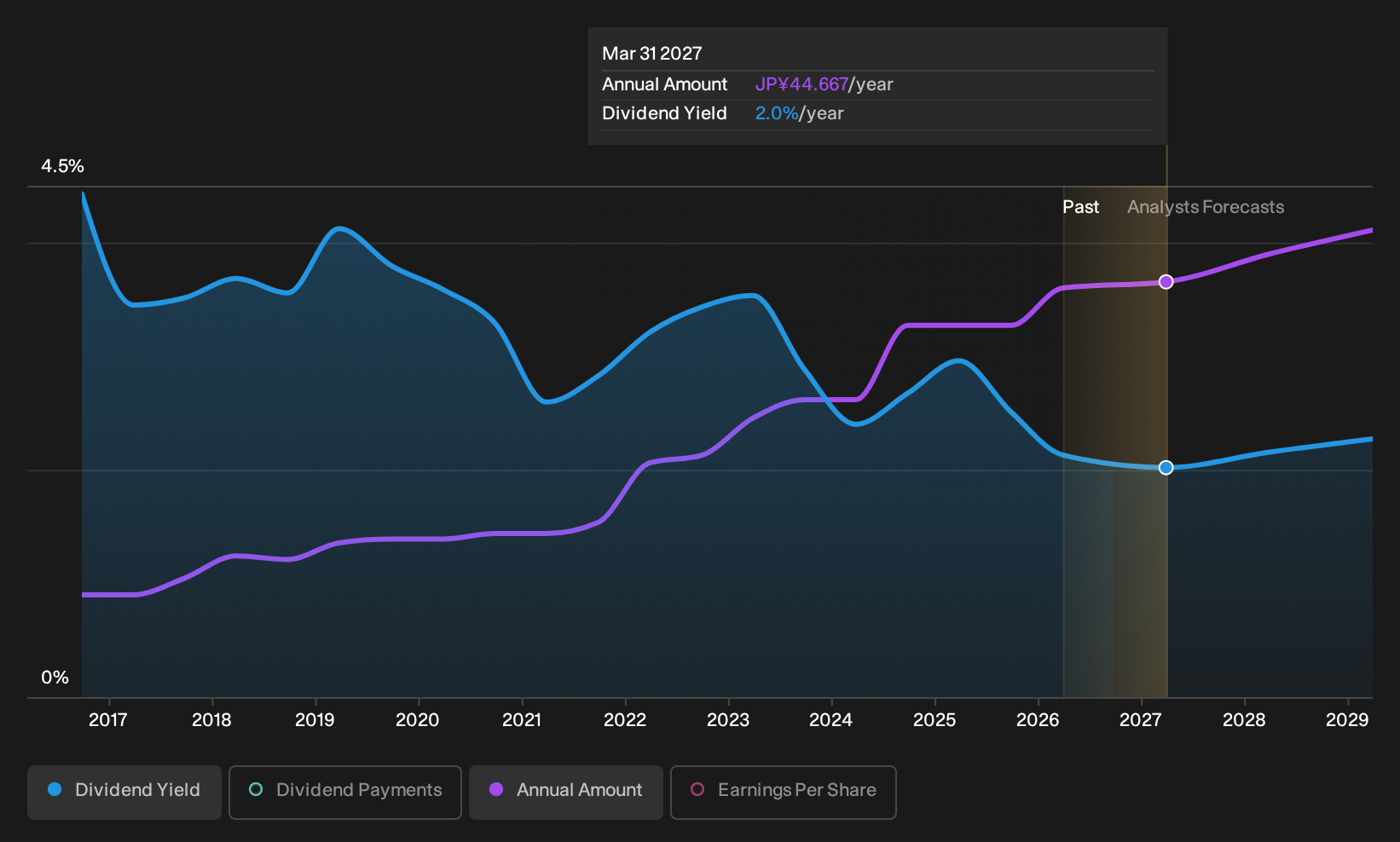Click the JP¥44.667 annual amount value
This screenshot has width=1400, height=842.
(x=801, y=84)
